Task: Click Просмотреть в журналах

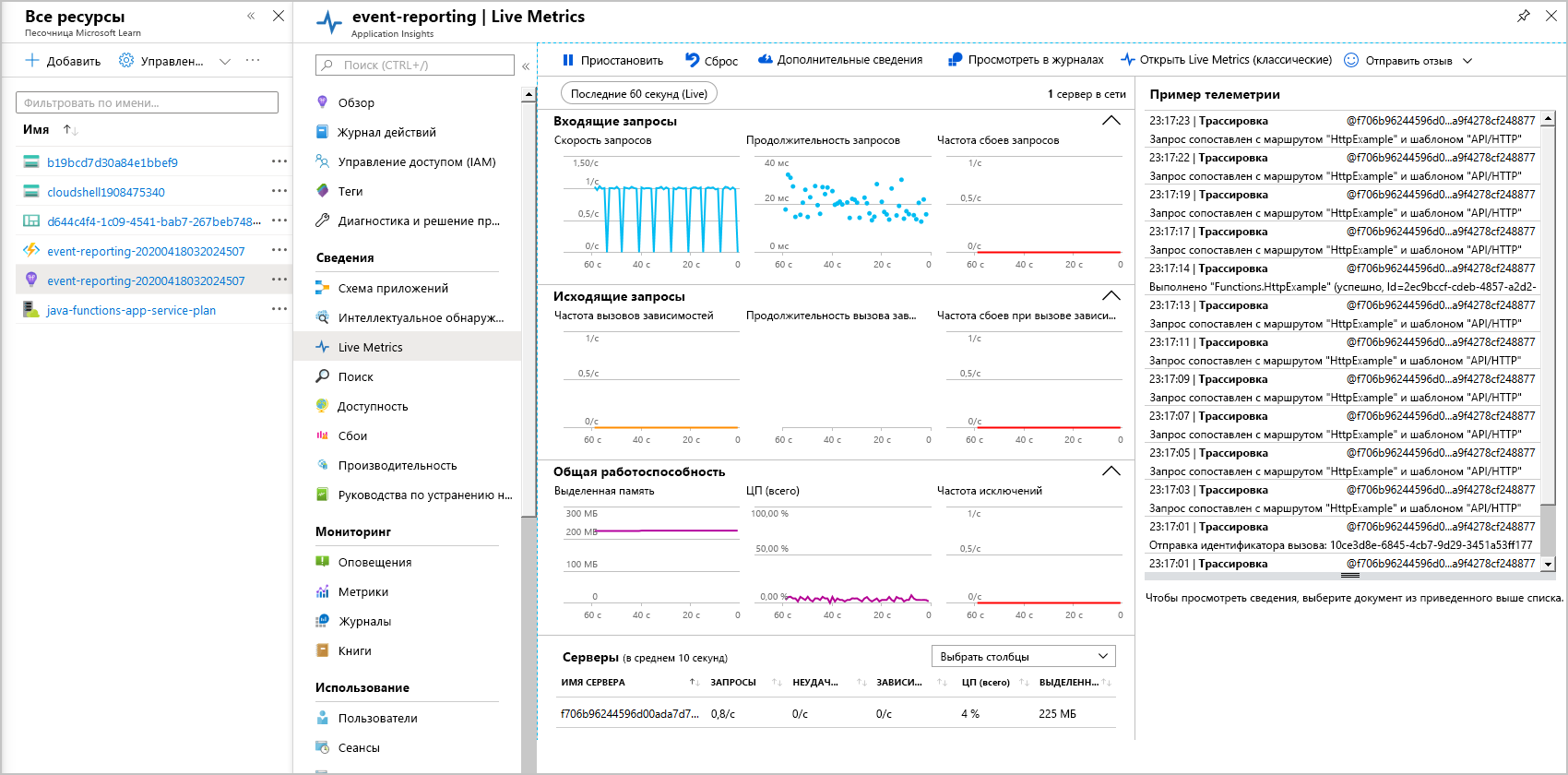Action: coord(1026,60)
